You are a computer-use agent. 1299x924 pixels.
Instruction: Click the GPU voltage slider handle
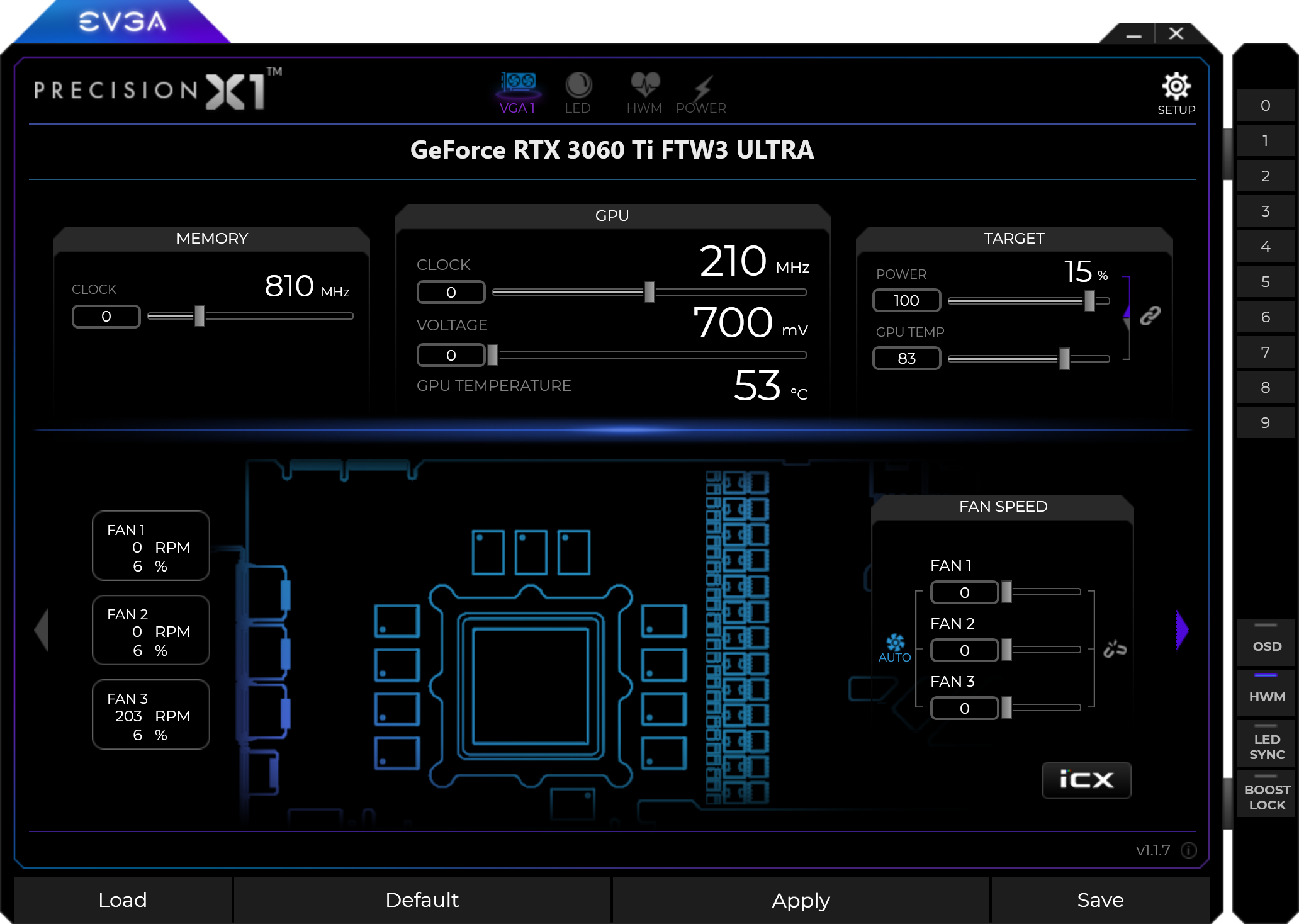point(493,355)
